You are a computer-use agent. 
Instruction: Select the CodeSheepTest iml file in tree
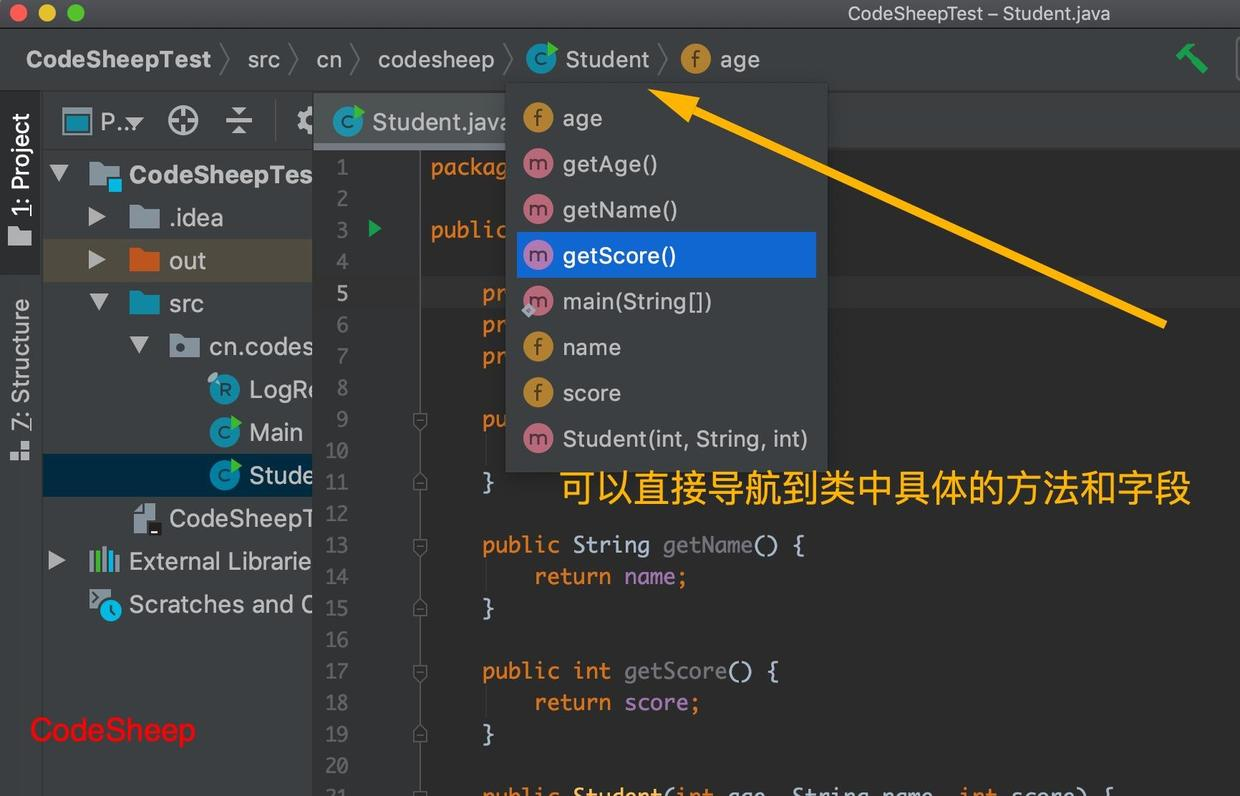178,518
